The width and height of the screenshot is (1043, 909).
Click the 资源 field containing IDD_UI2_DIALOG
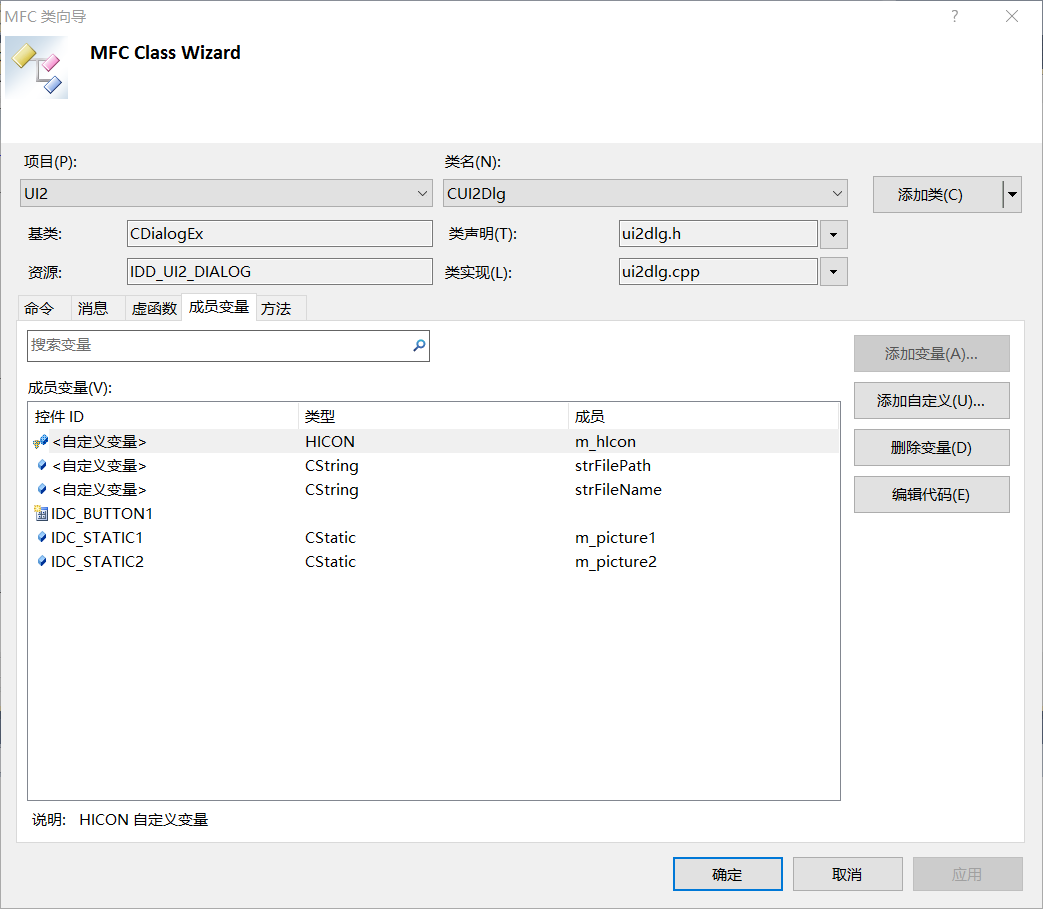click(279, 272)
